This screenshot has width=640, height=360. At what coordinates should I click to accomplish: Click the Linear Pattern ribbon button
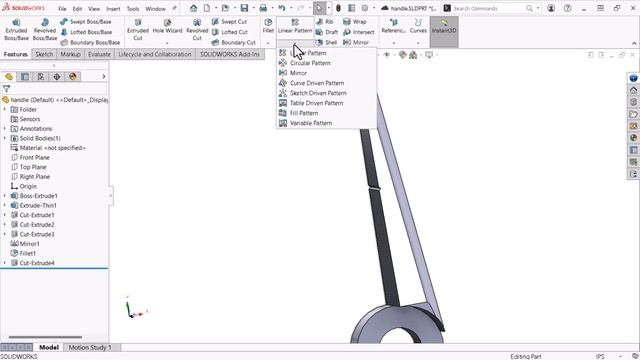click(x=295, y=26)
